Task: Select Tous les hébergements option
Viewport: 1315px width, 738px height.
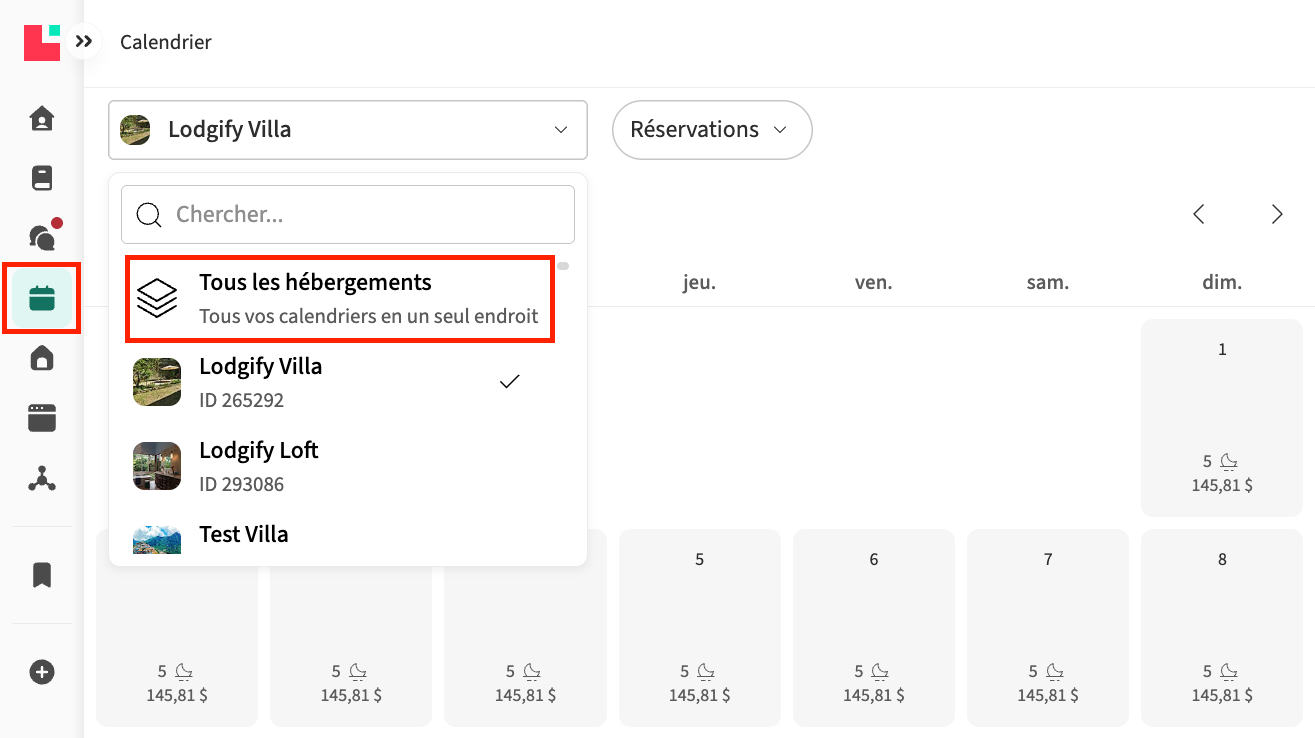Action: [340, 299]
